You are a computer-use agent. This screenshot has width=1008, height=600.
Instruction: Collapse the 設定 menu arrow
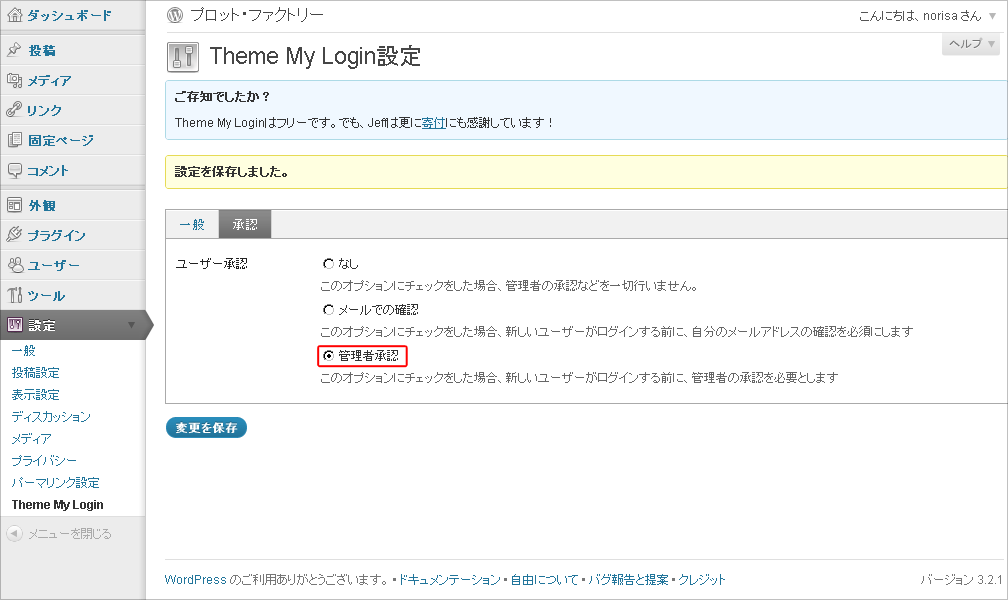[x=131, y=325]
